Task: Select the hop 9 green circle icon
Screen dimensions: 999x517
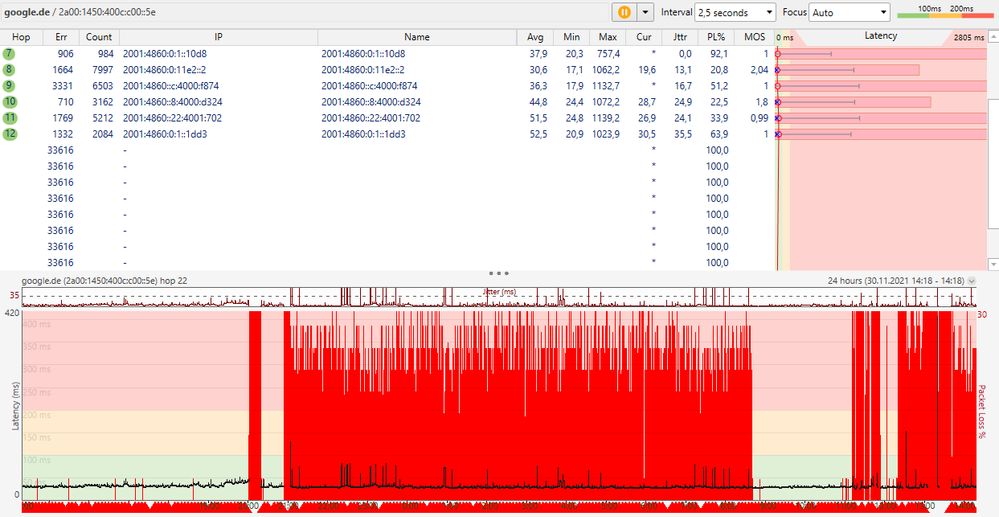Action: coord(10,86)
